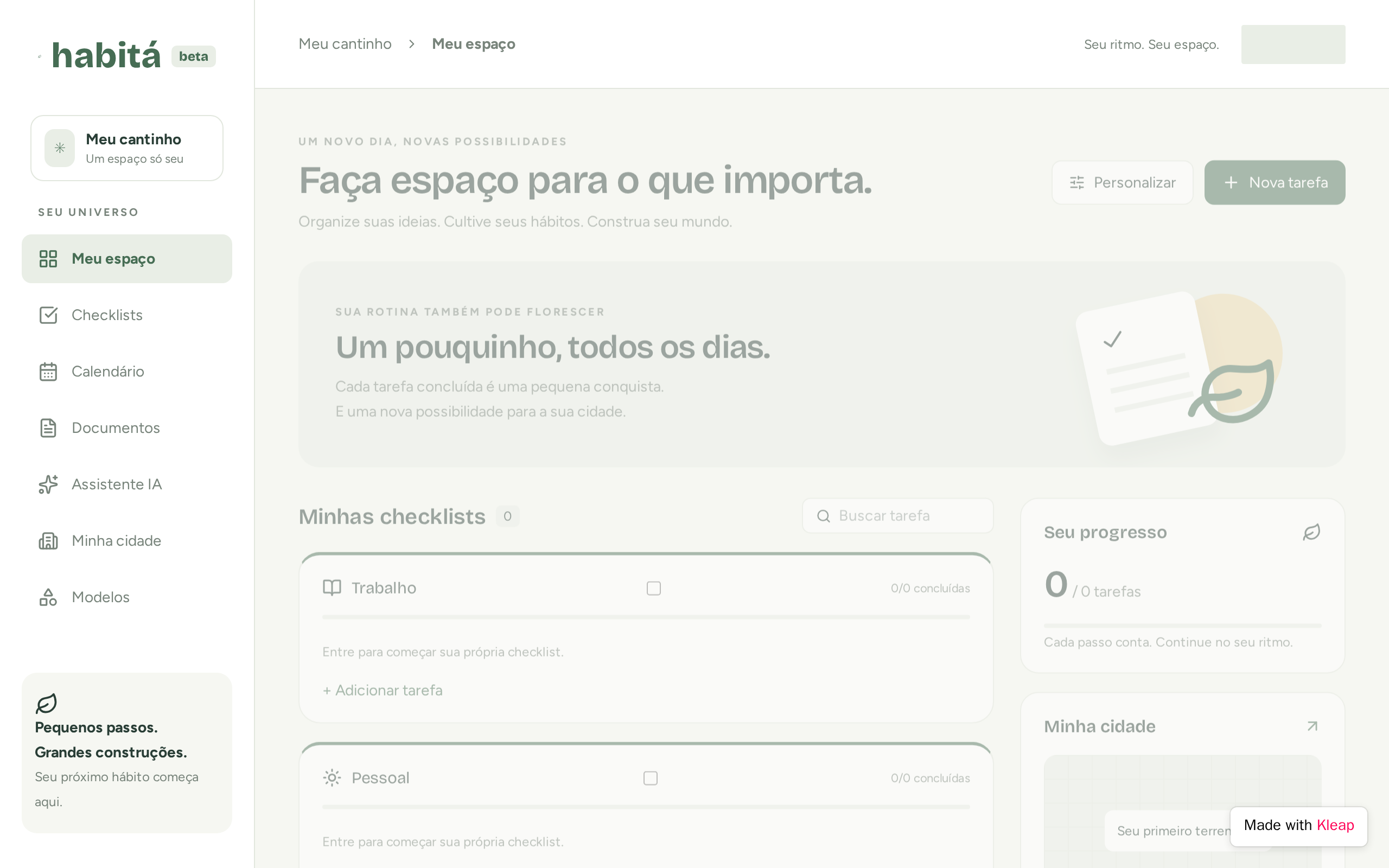Tick the Trabalho checklist checkbox
Screen dimensions: 1389x868
tap(654, 589)
